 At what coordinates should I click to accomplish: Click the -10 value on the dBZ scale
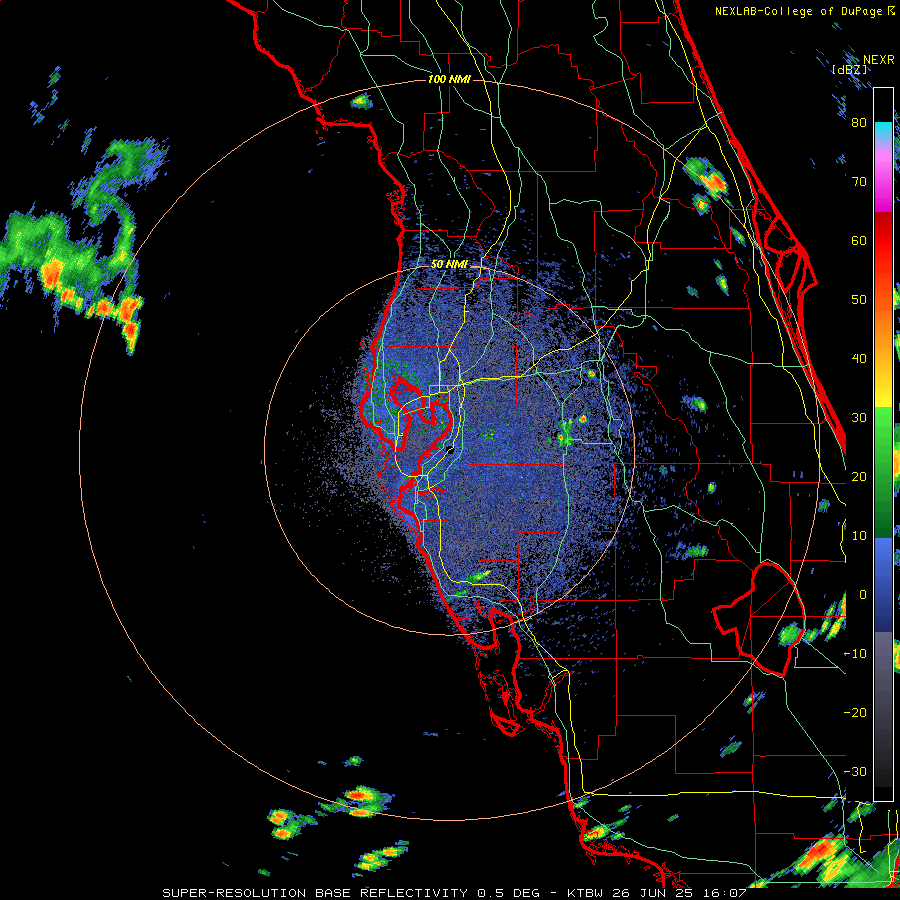(x=855, y=654)
